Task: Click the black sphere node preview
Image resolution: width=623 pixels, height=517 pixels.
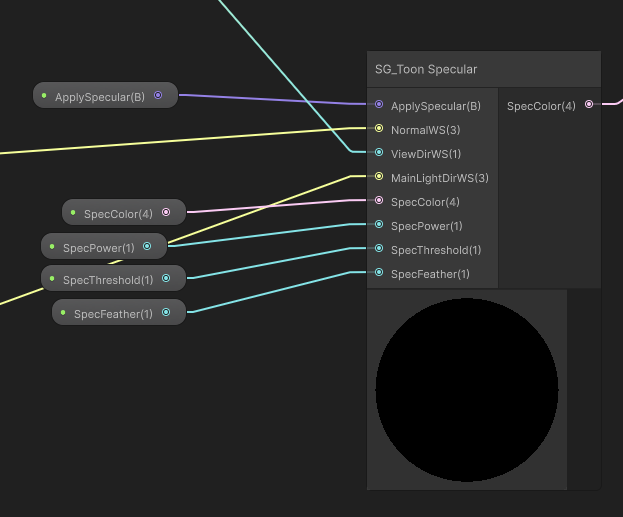Action: 467,390
